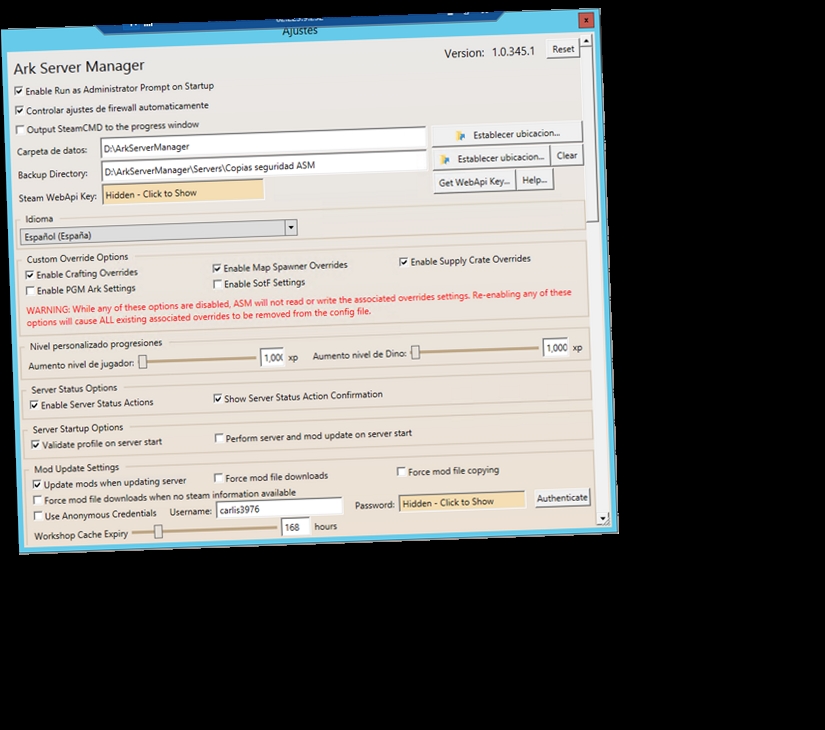The image size is (825, 730).
Task: Click the Reset button
Action: click(563, 49)
